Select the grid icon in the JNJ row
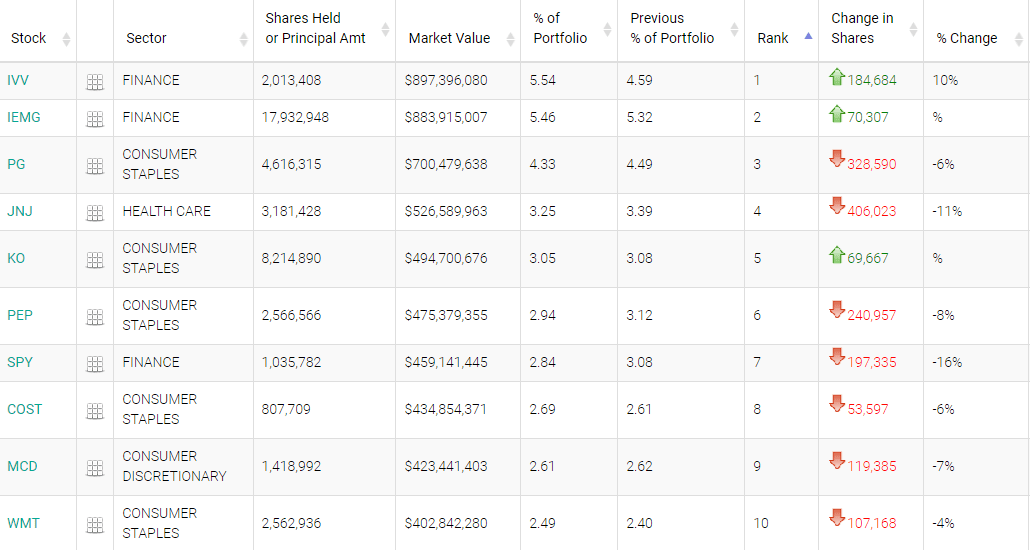This screenshot has height=550, width=1030. (x=95, y=213)
